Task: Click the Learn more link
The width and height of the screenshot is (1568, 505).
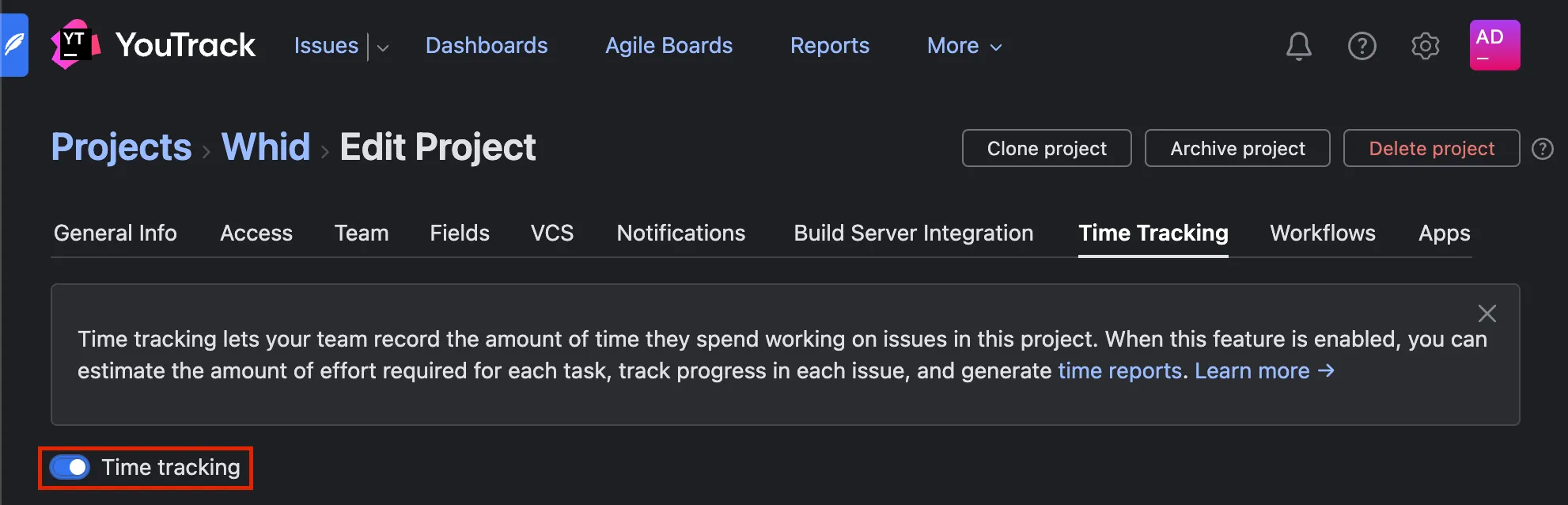Action: tap(1264, 370)
